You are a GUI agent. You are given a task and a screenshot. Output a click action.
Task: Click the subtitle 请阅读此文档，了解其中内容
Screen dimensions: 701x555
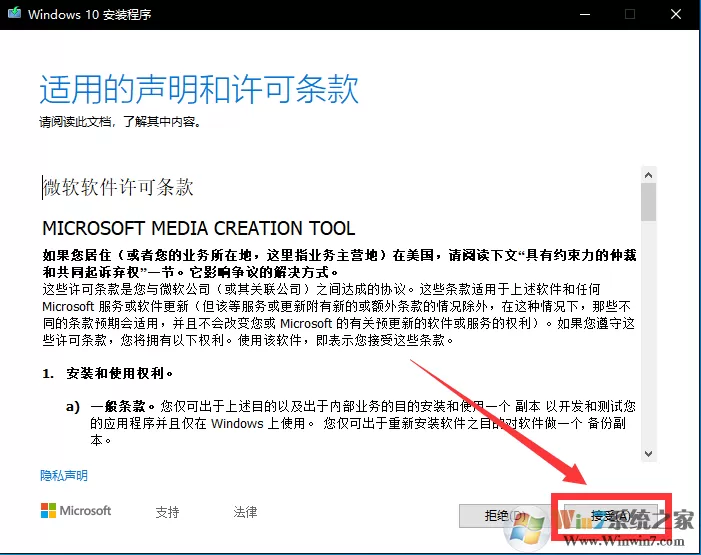coord(120,122)
